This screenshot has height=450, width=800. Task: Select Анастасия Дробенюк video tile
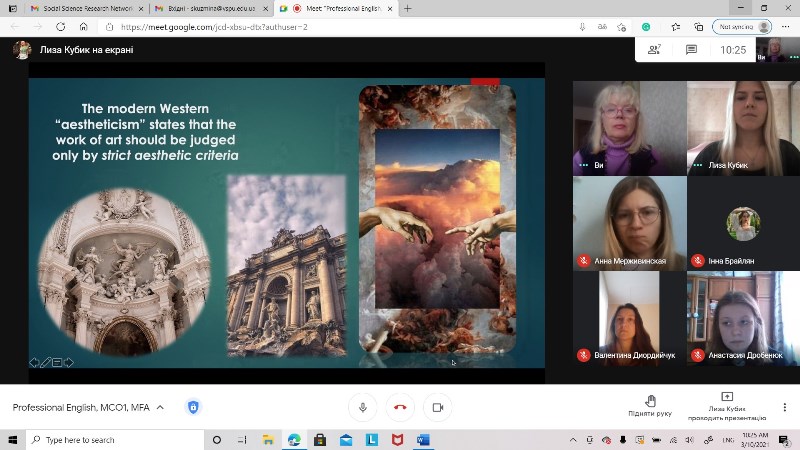coord(743,318)
